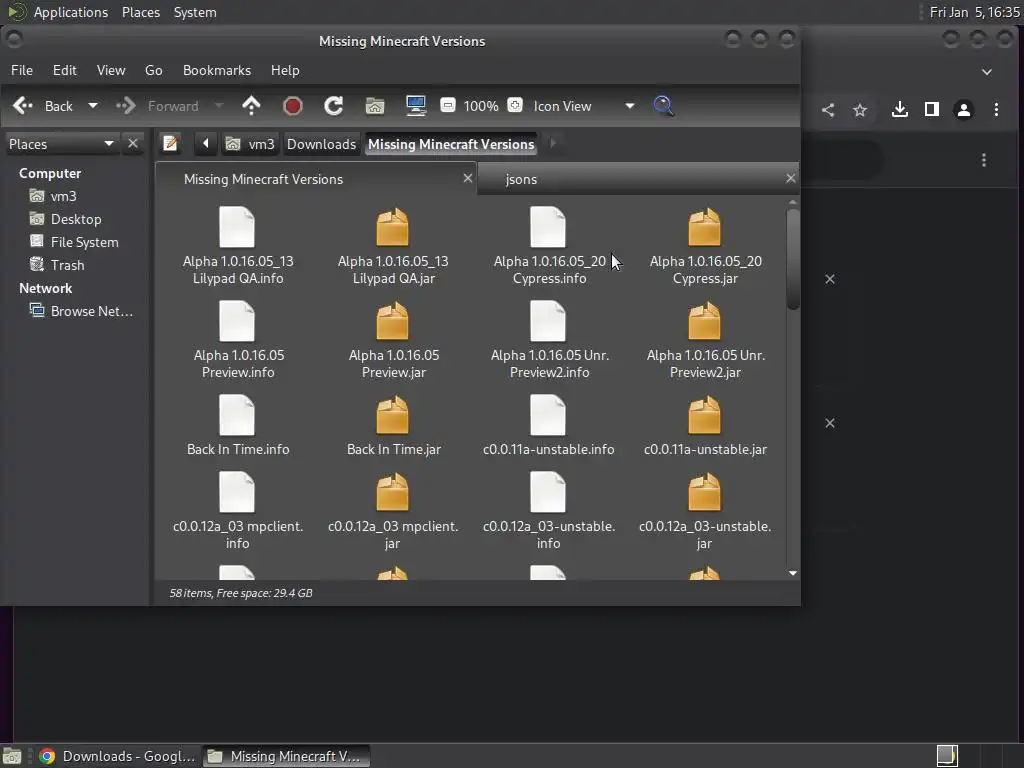This screenshot has height=768, width=1024.
Task: Open Trash in Places sidebar
Action: [57, 264]
